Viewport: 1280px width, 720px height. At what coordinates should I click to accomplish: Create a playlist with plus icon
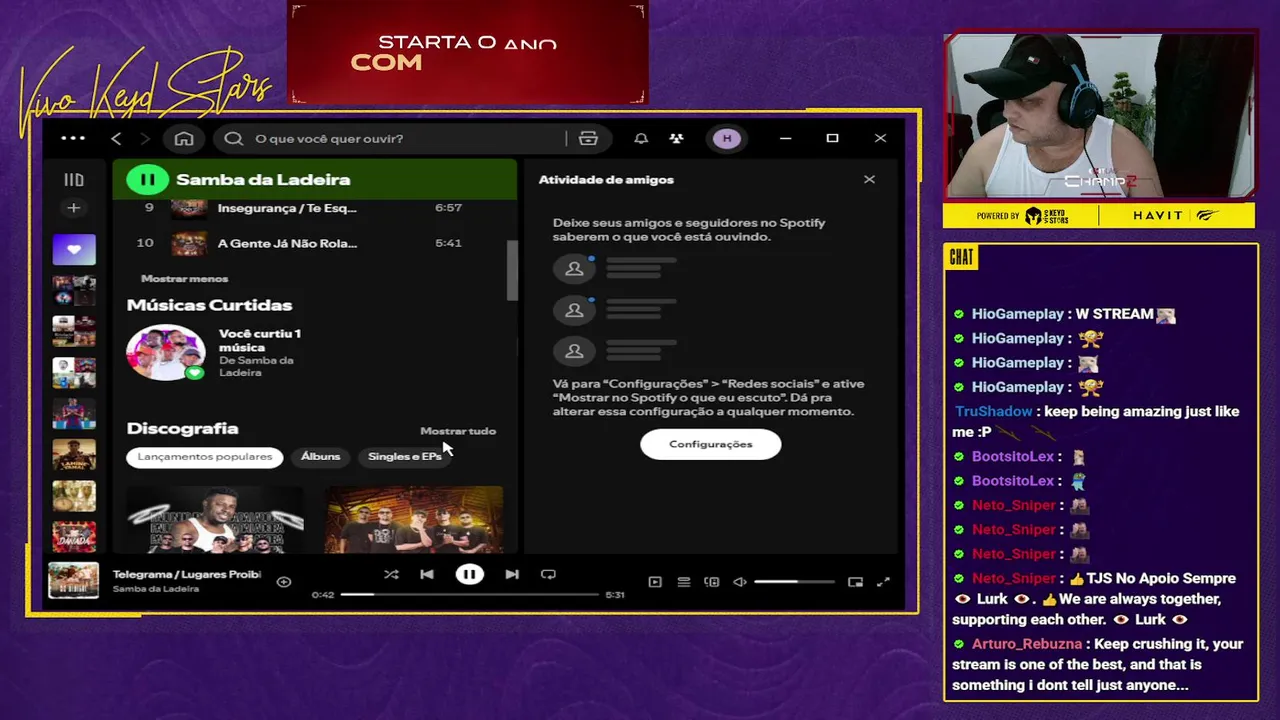pos(73,208)
